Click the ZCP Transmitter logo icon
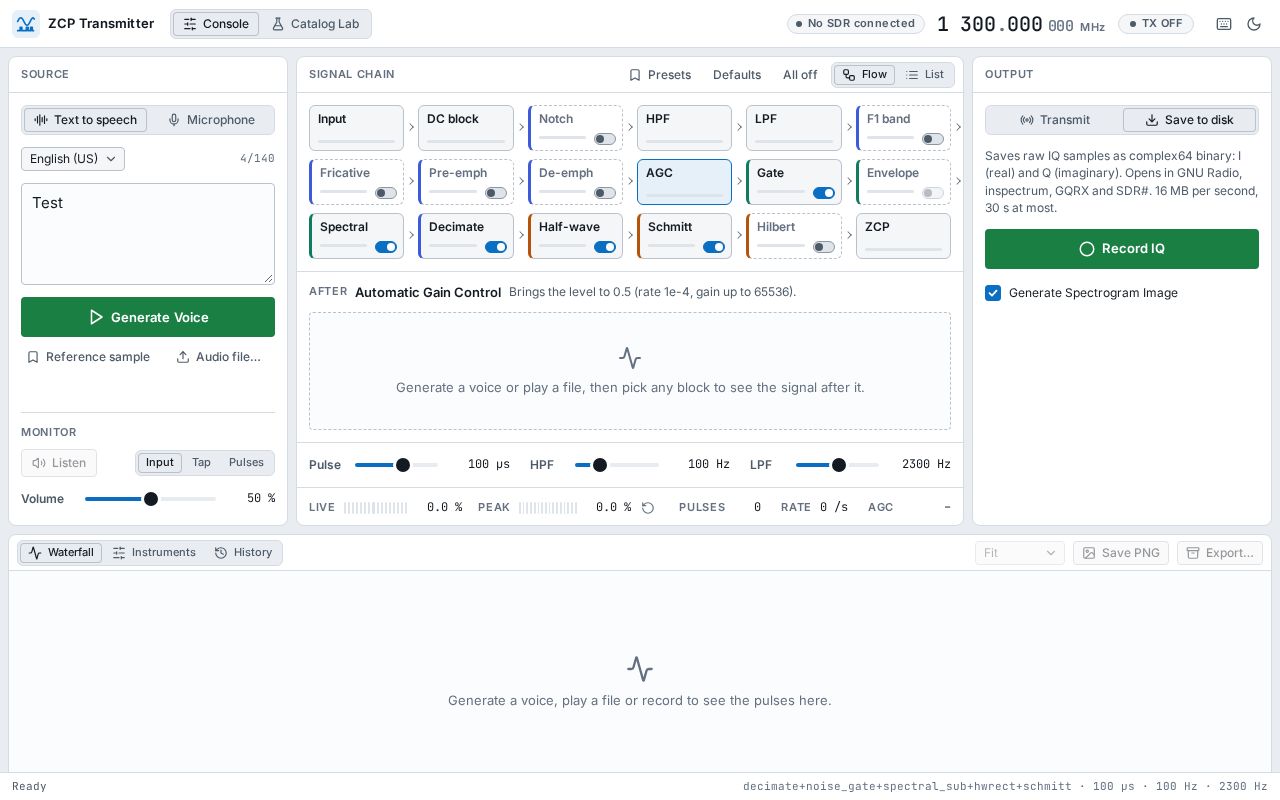Screen dimensions: 1280x800 click(x=26, y=24)
